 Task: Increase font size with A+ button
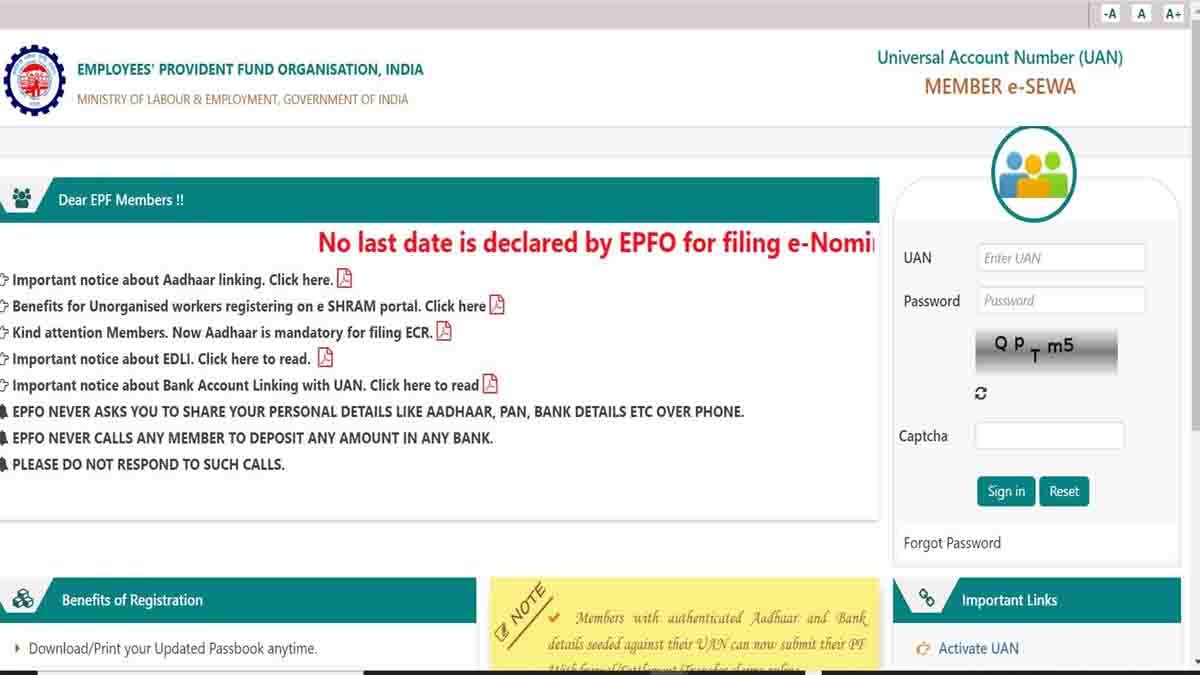point(1173,14)
